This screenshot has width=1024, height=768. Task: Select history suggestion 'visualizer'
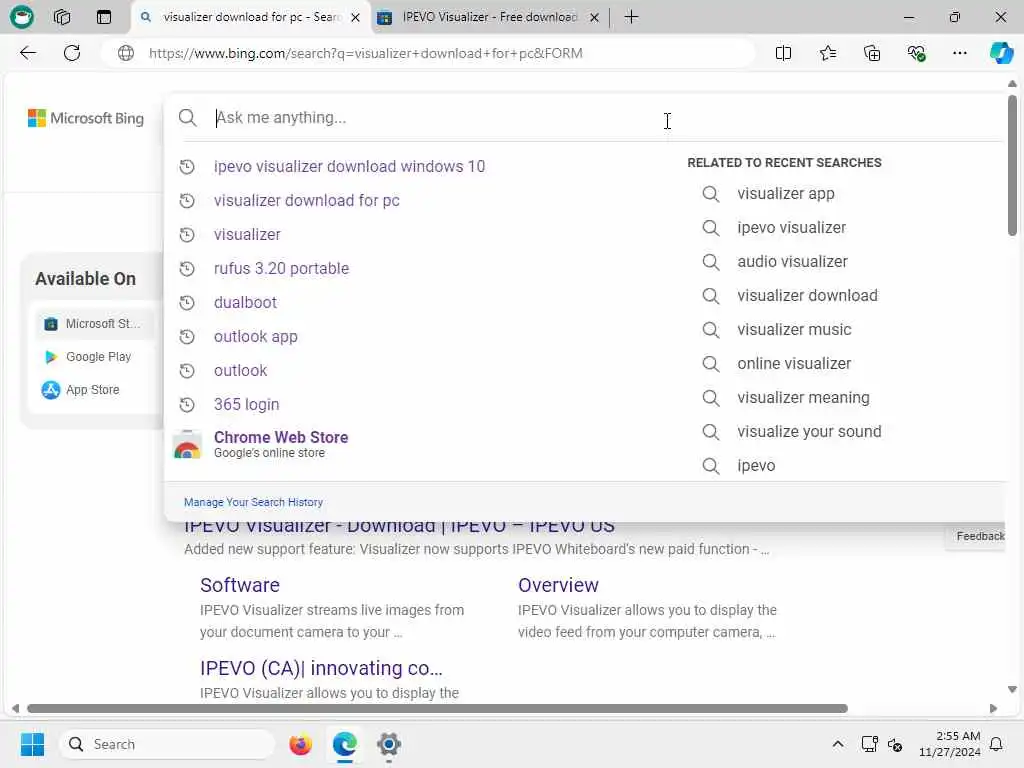247,234
